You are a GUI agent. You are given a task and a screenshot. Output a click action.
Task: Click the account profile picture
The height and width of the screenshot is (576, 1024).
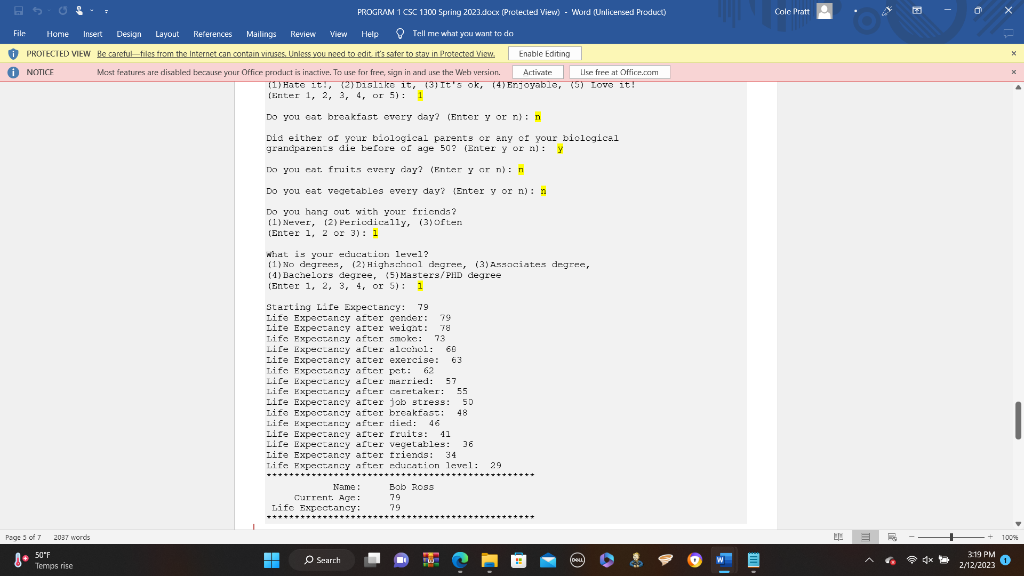[x=824, y=11]
